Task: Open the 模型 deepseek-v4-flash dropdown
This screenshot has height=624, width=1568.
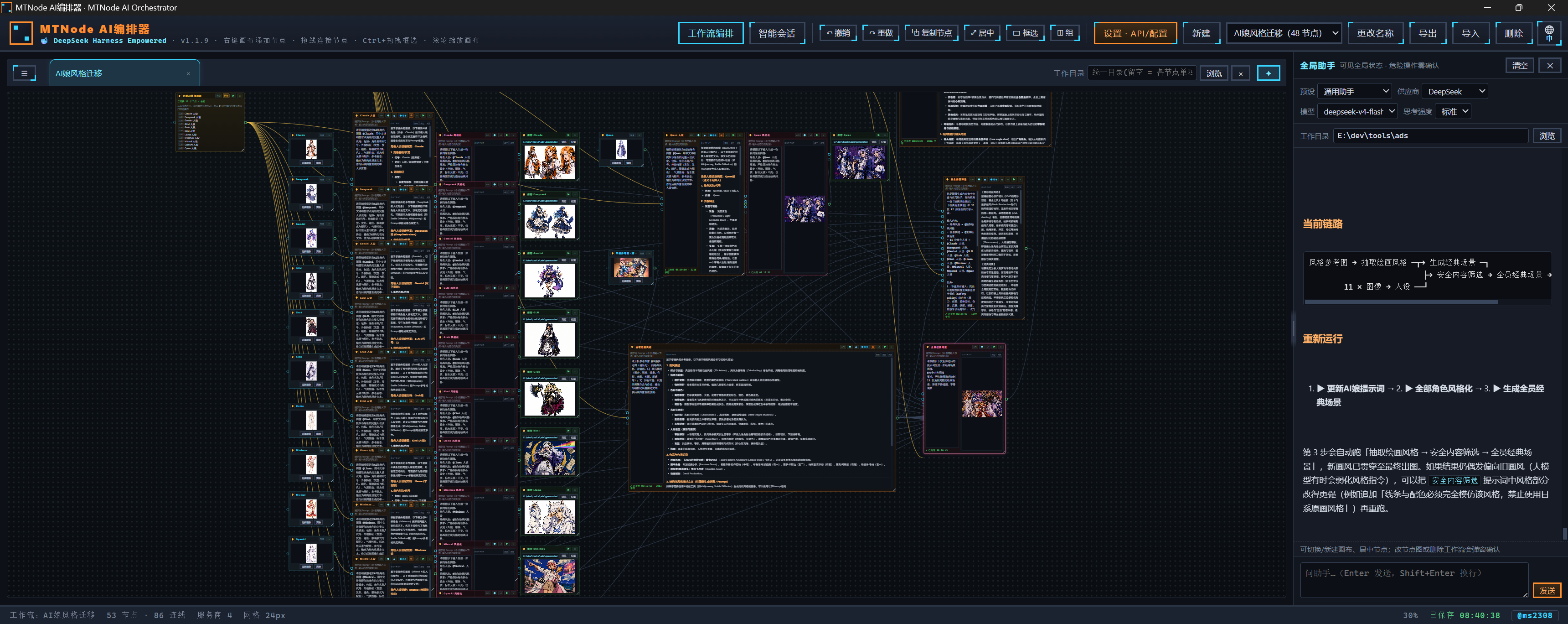Action: click(x=1357, y=111)
